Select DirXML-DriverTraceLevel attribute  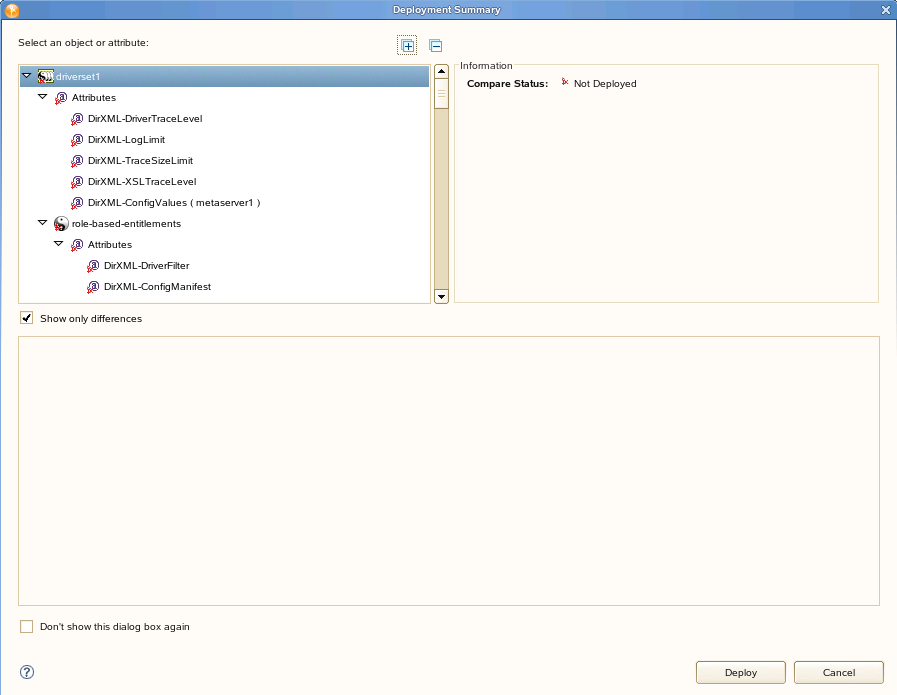tap(145, 119)
